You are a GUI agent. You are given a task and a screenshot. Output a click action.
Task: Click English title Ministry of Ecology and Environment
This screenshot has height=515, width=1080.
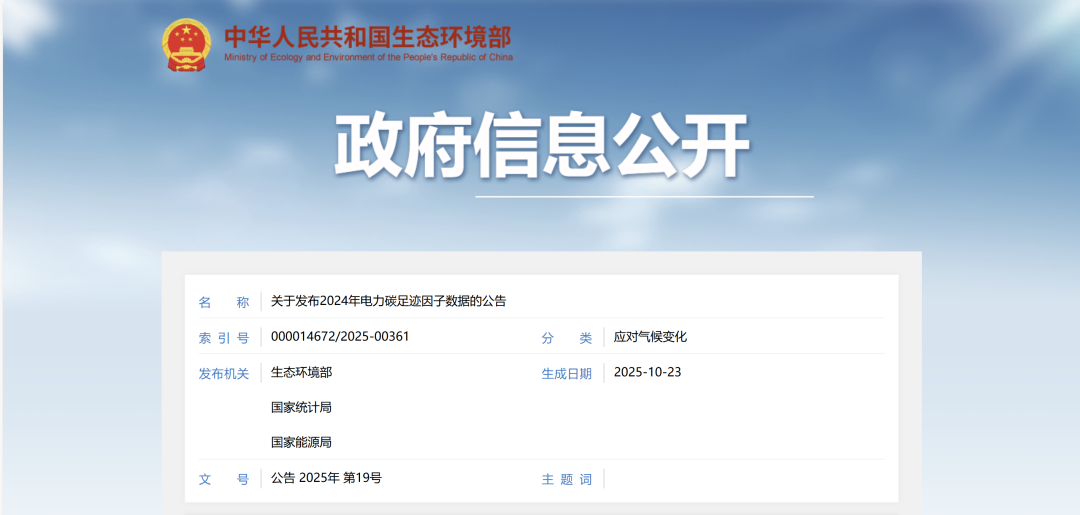tap(368, 57)
